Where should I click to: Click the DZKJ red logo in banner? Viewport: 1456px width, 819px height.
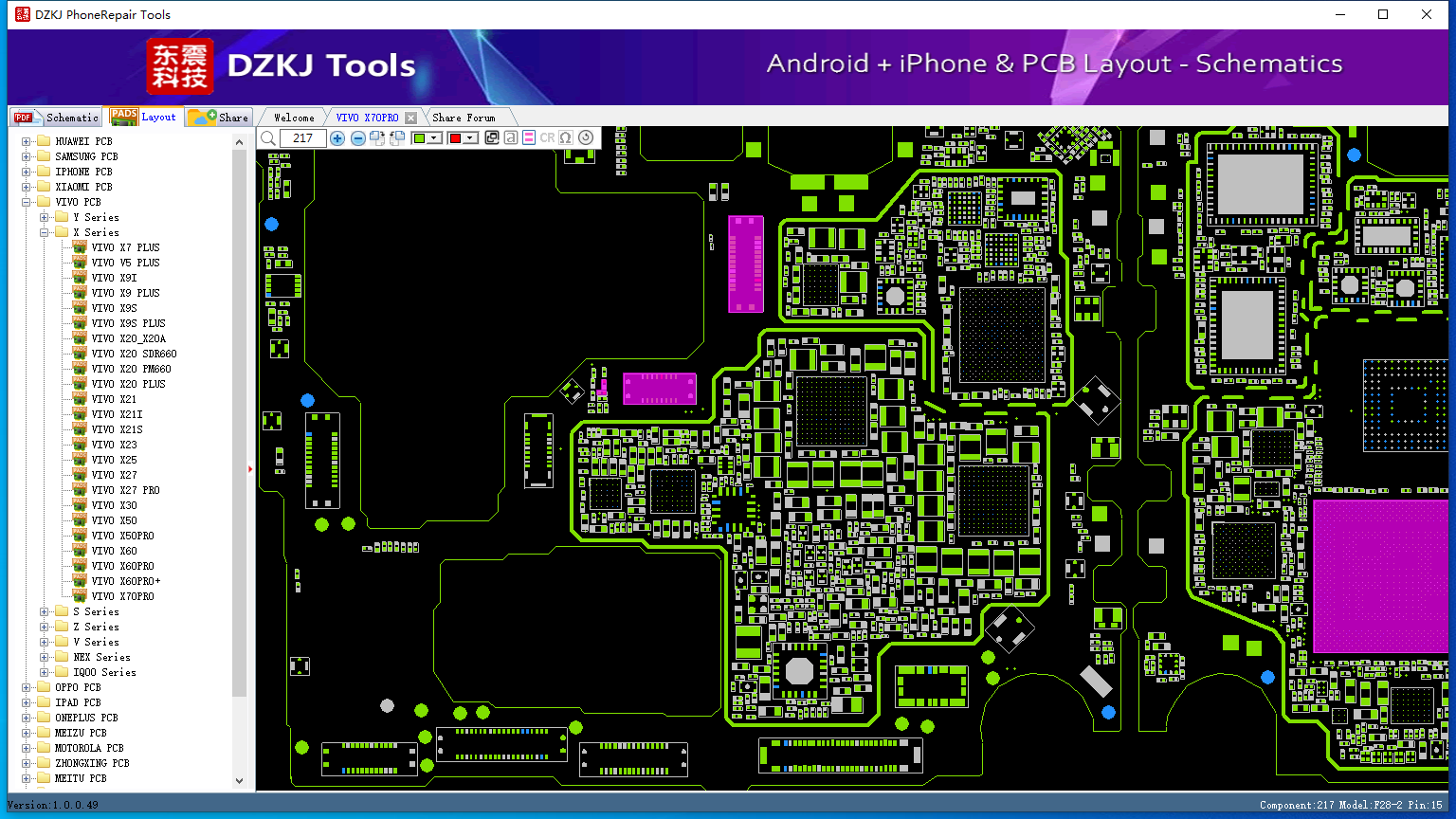tap(180, 66)
